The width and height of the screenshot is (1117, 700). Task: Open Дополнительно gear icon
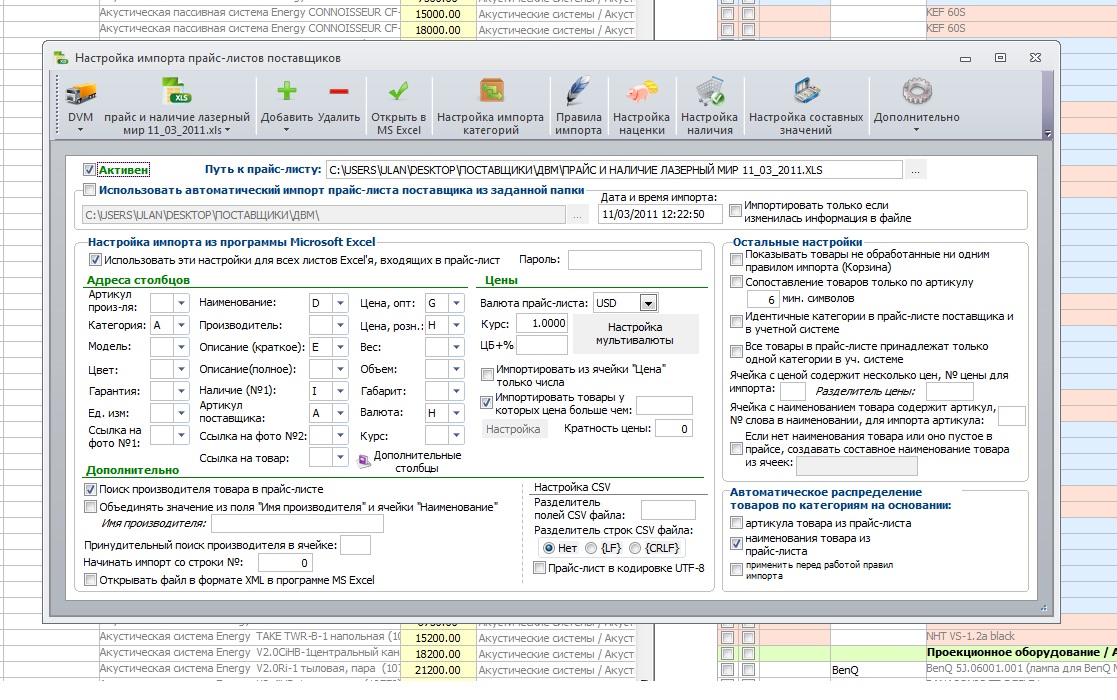click(916, 92)
